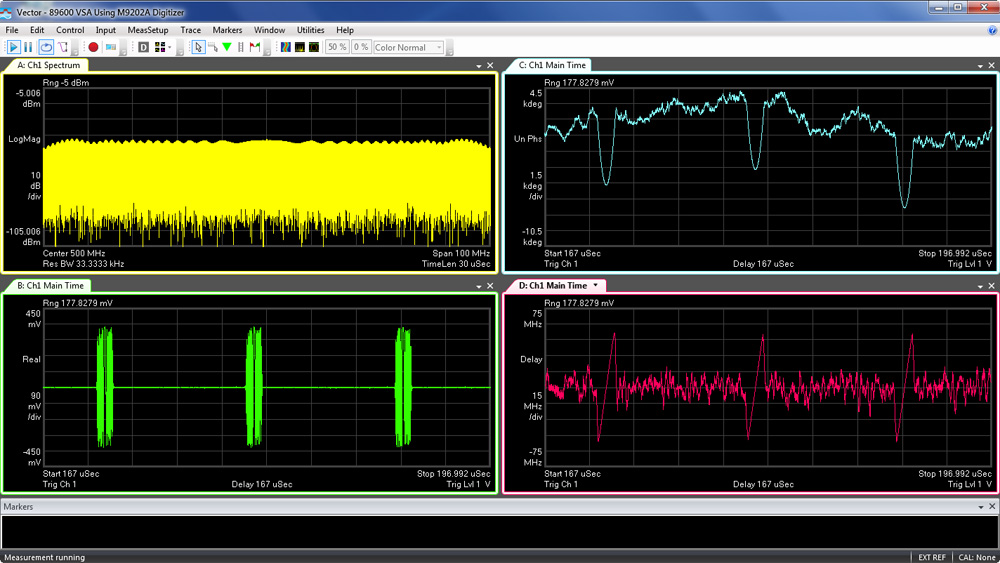
Task: Click the 50 % toolbar field
Action: point(337,47)
